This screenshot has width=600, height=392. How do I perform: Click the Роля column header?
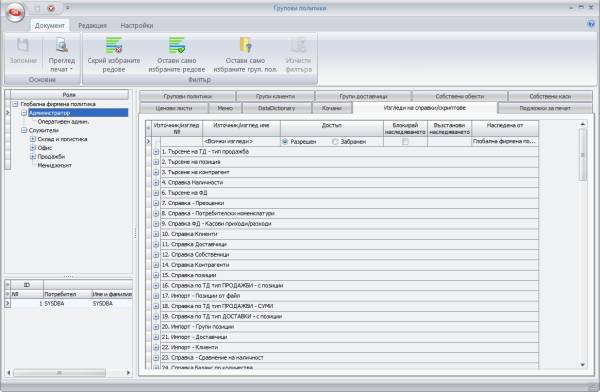pos(69,95)
